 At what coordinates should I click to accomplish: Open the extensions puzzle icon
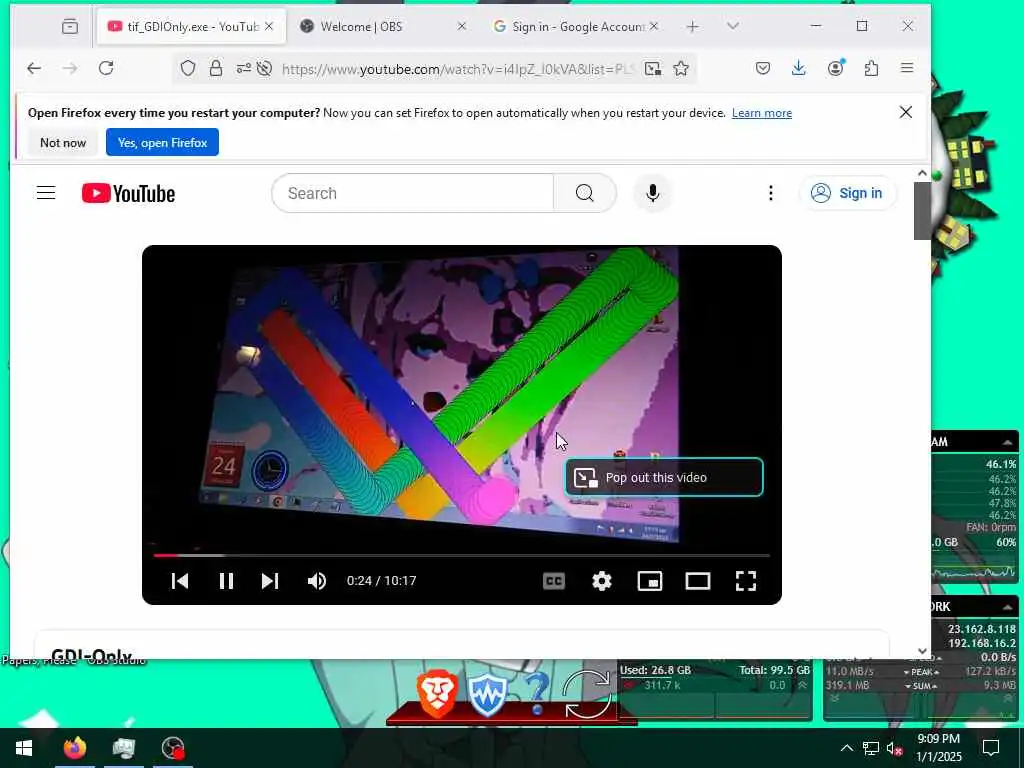(871, 68)
